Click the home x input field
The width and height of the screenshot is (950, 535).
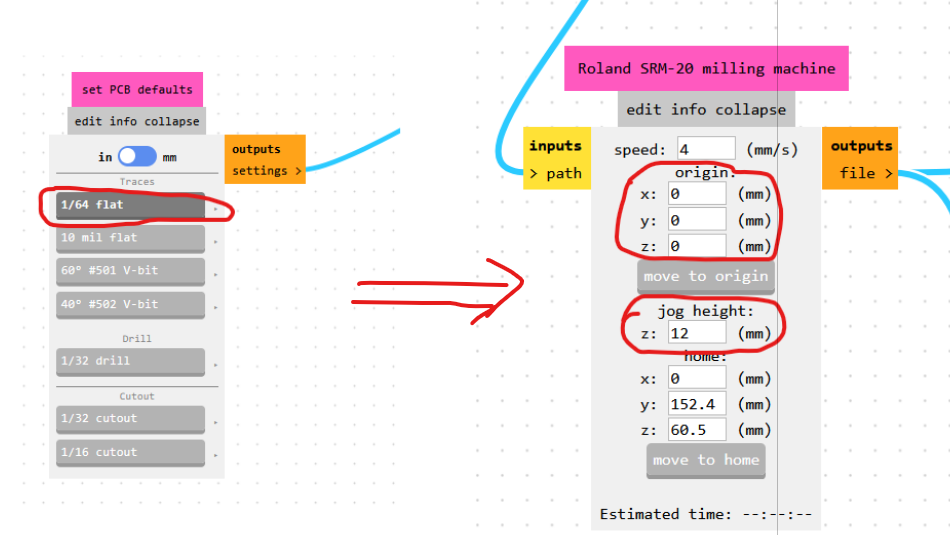pos(697,378)
